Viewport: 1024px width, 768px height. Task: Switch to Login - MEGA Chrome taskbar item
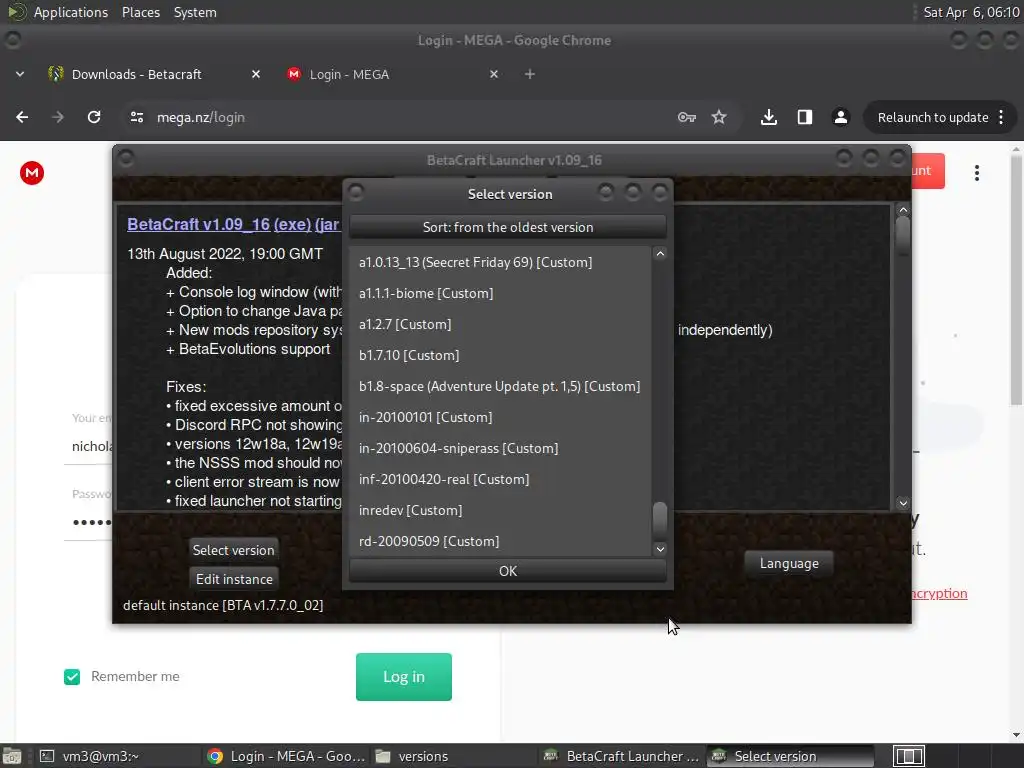pos(286,756)
